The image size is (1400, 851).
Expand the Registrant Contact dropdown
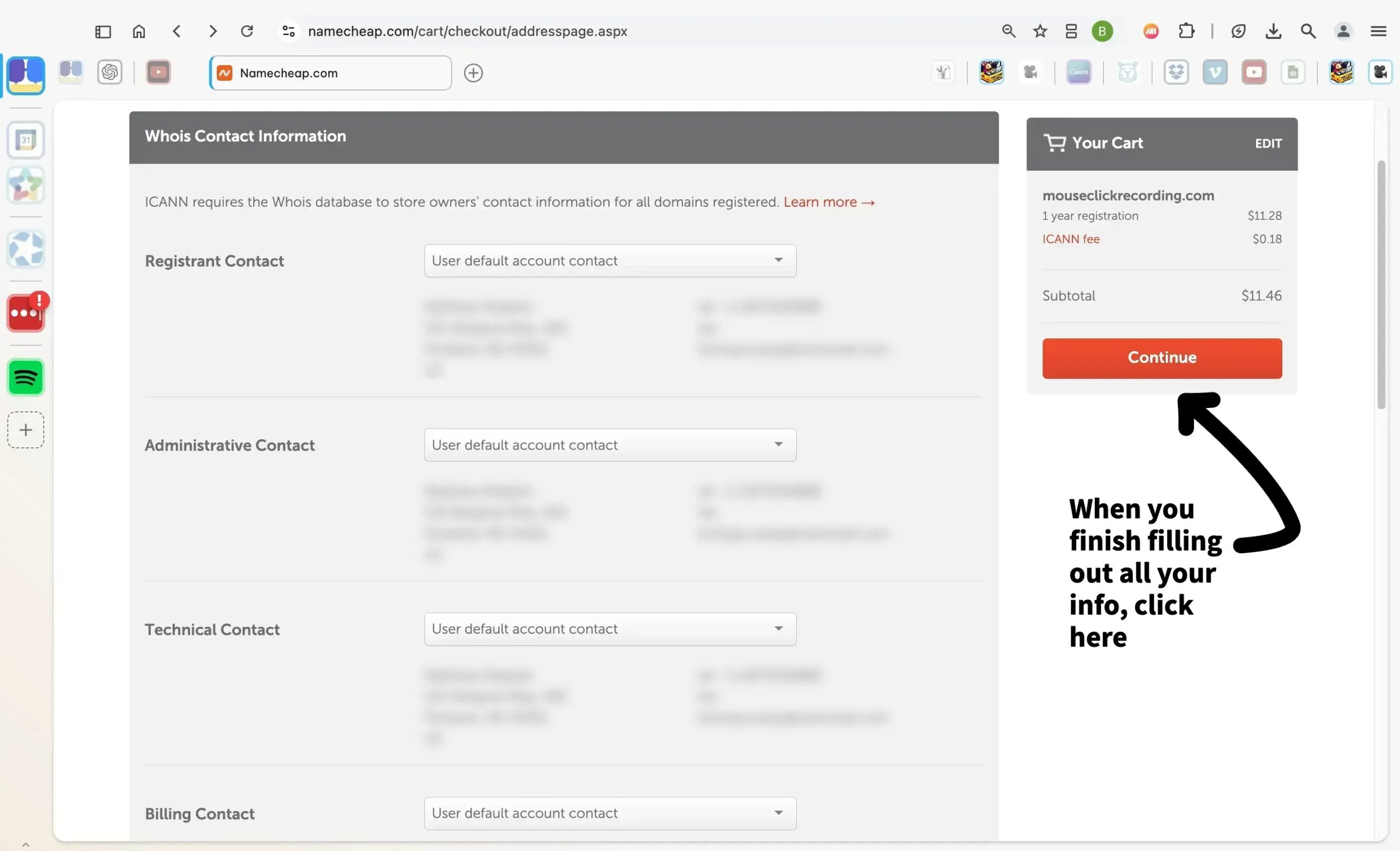pos(610,261)
